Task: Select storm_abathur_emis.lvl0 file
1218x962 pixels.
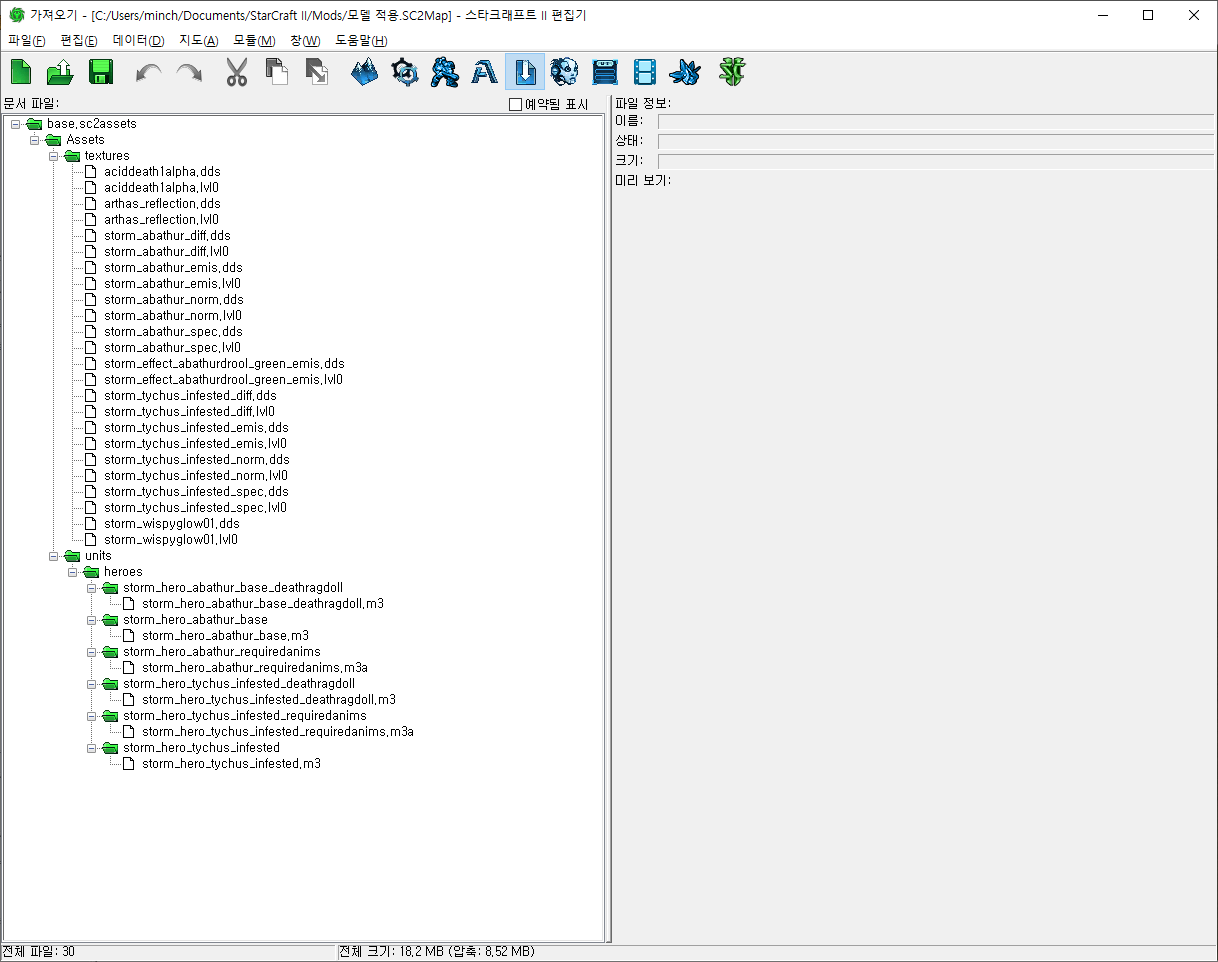Action: point(173,284)
